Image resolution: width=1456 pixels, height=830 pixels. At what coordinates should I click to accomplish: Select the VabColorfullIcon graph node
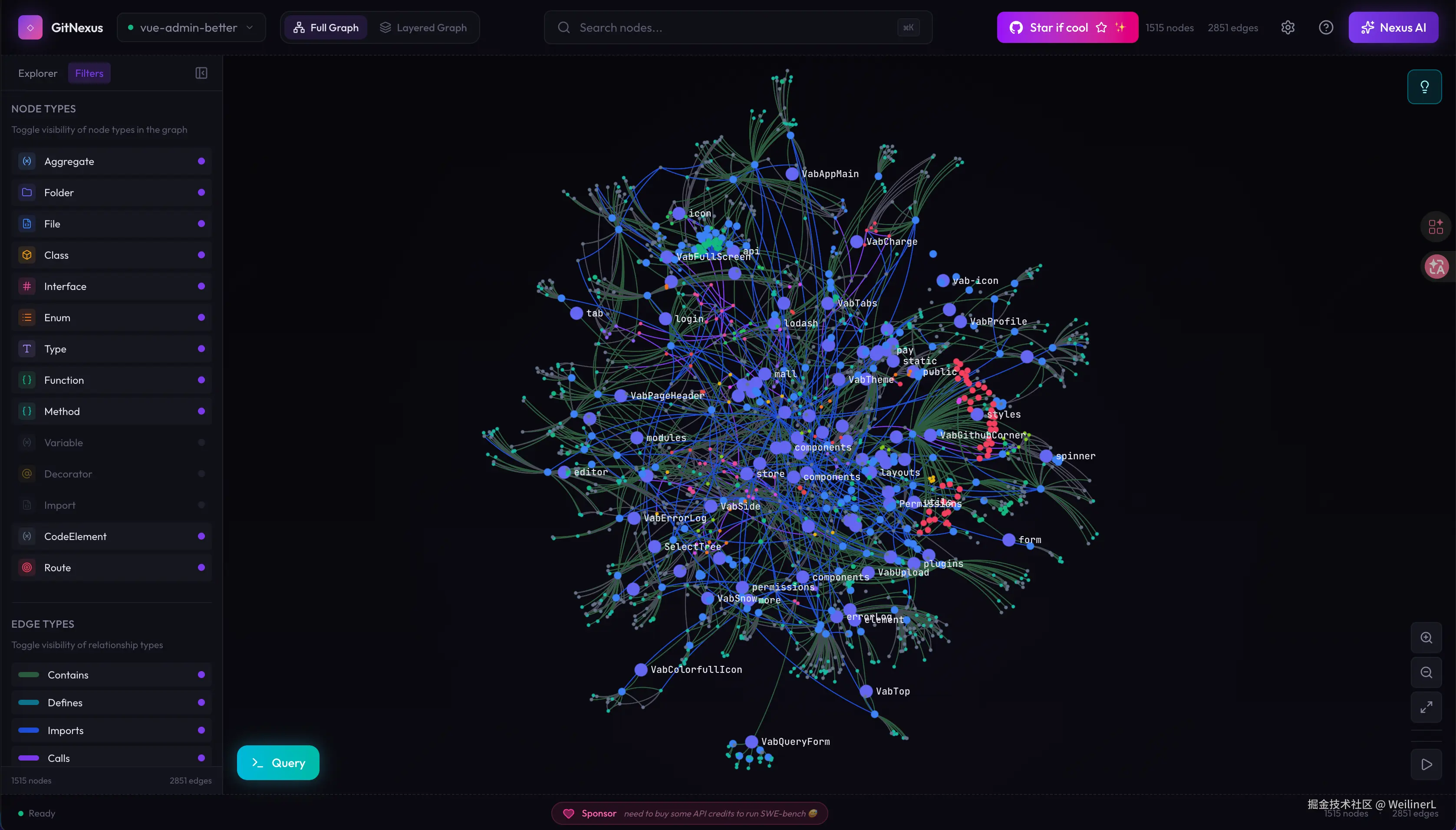click(x=641, y=670)
